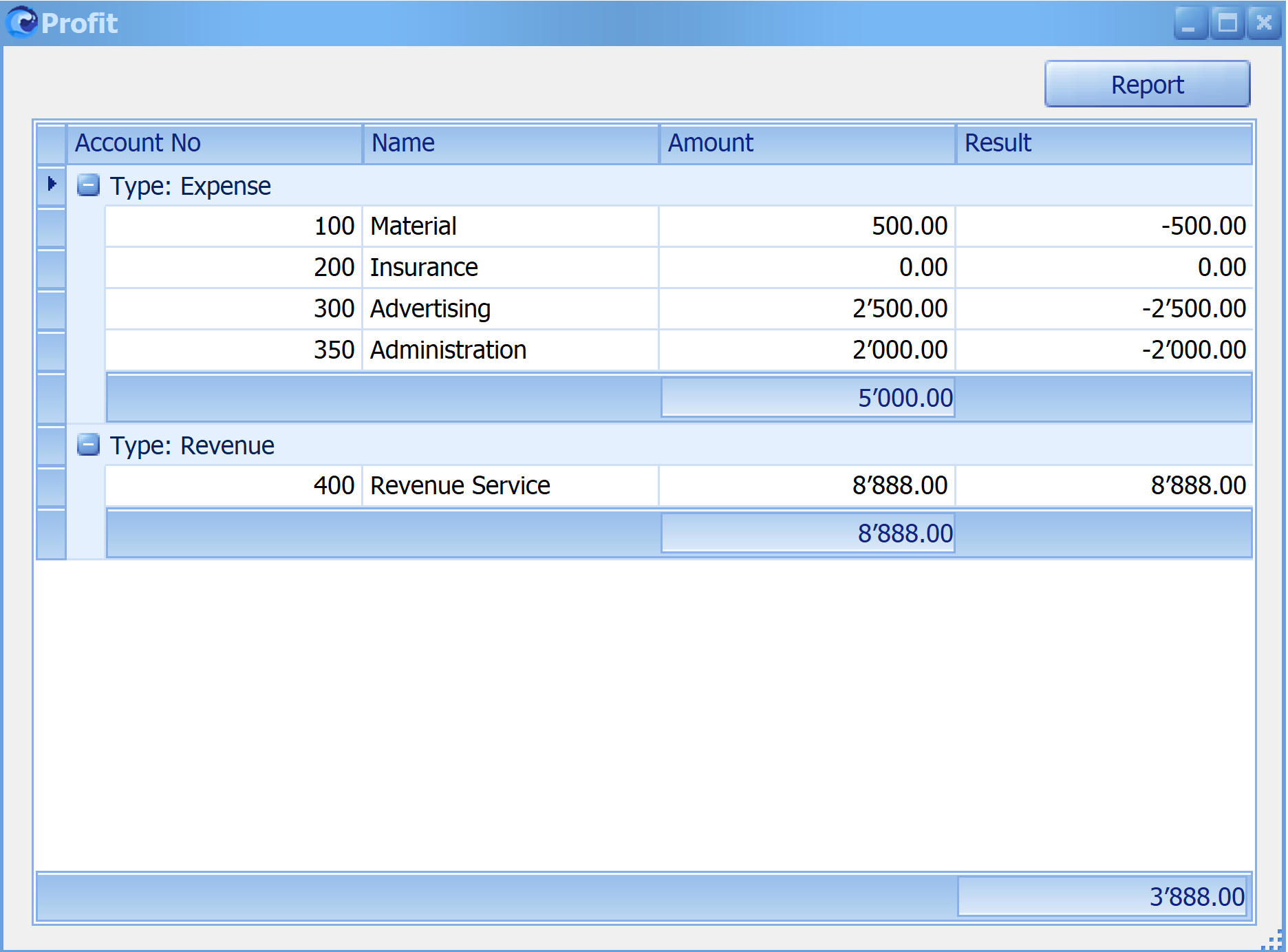Click the current row indicator arrow
The width and height of the screenshot is (1288, 952).
(52, 184)
